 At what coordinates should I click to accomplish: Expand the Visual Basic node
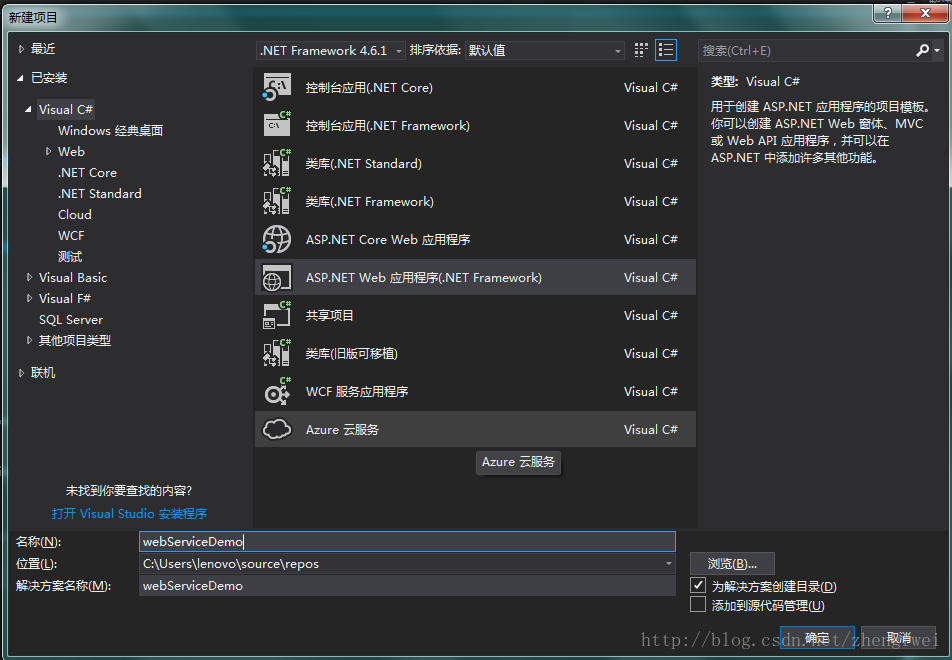pos(29,277)
